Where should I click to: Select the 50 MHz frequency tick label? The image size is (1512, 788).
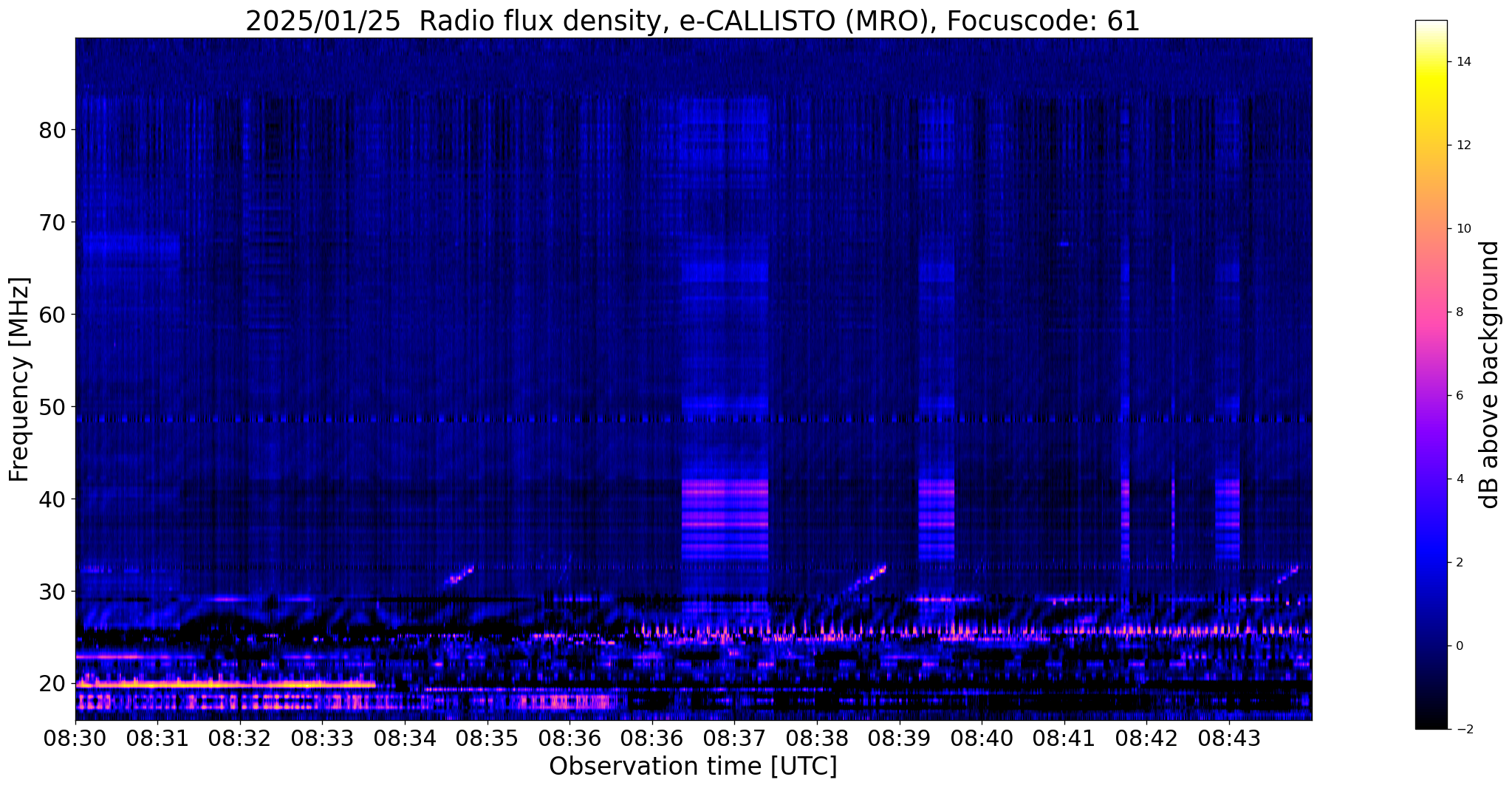pyautogui.click(x=52, y=407)
